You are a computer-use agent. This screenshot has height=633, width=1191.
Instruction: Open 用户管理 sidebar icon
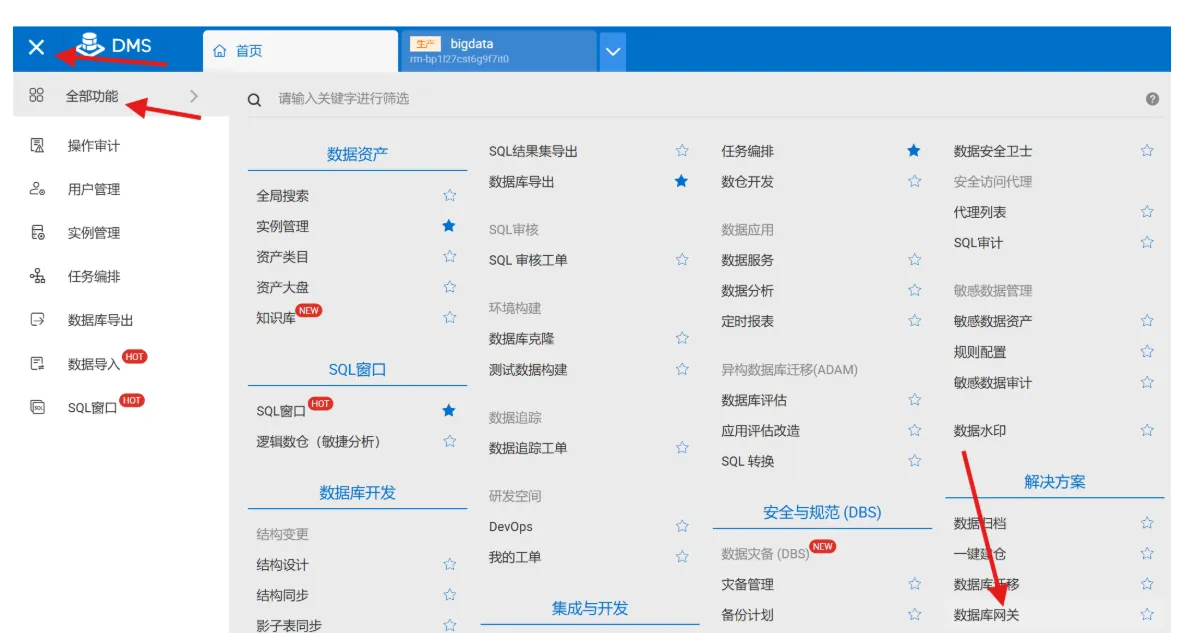tap(37, 188)
